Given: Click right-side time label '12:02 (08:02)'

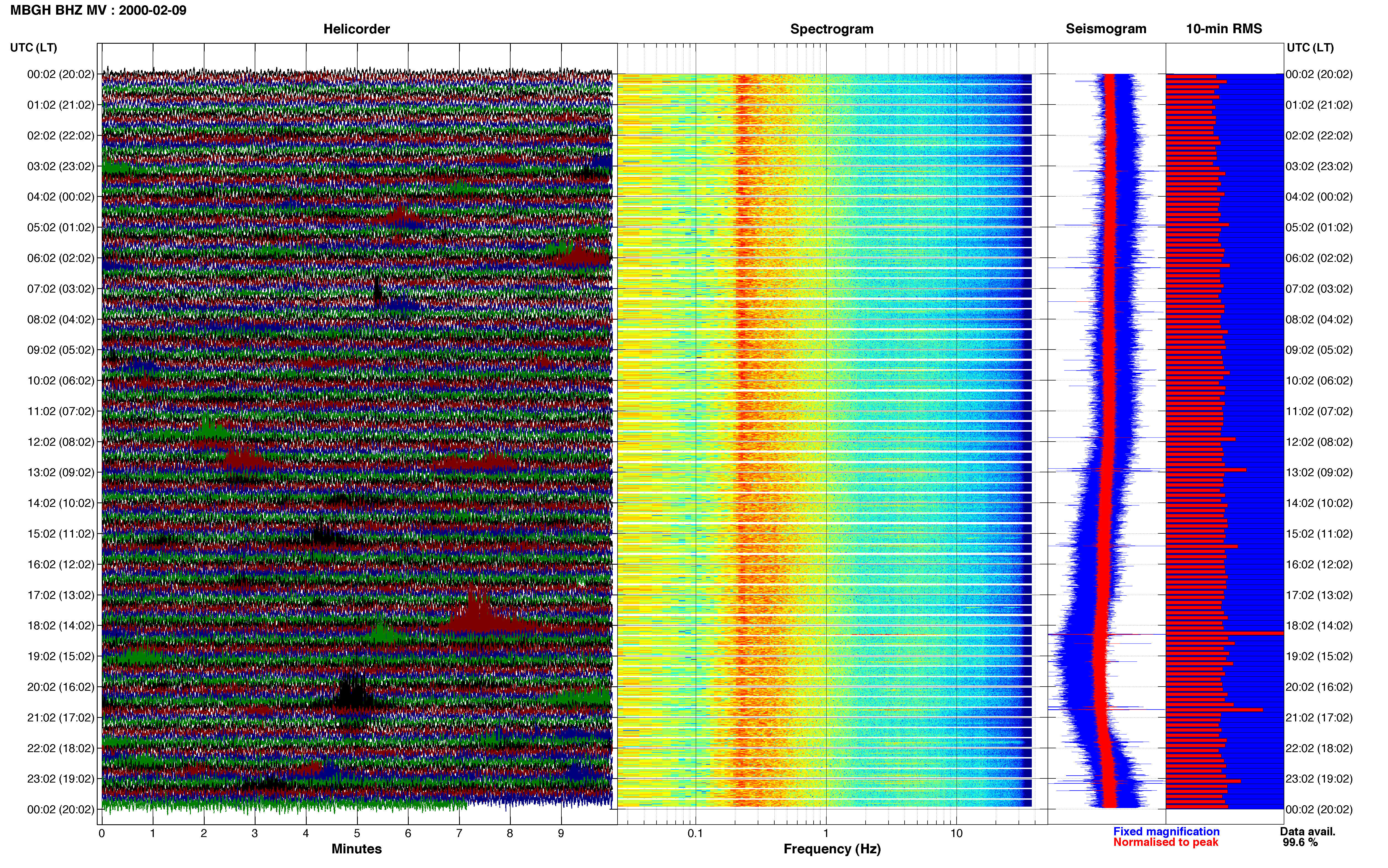Looking at the screenshot, I should pos(1319,442).
